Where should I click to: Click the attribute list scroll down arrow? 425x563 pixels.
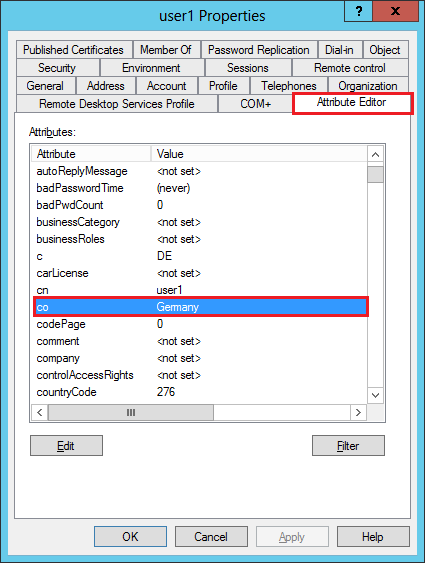(375, 395)
